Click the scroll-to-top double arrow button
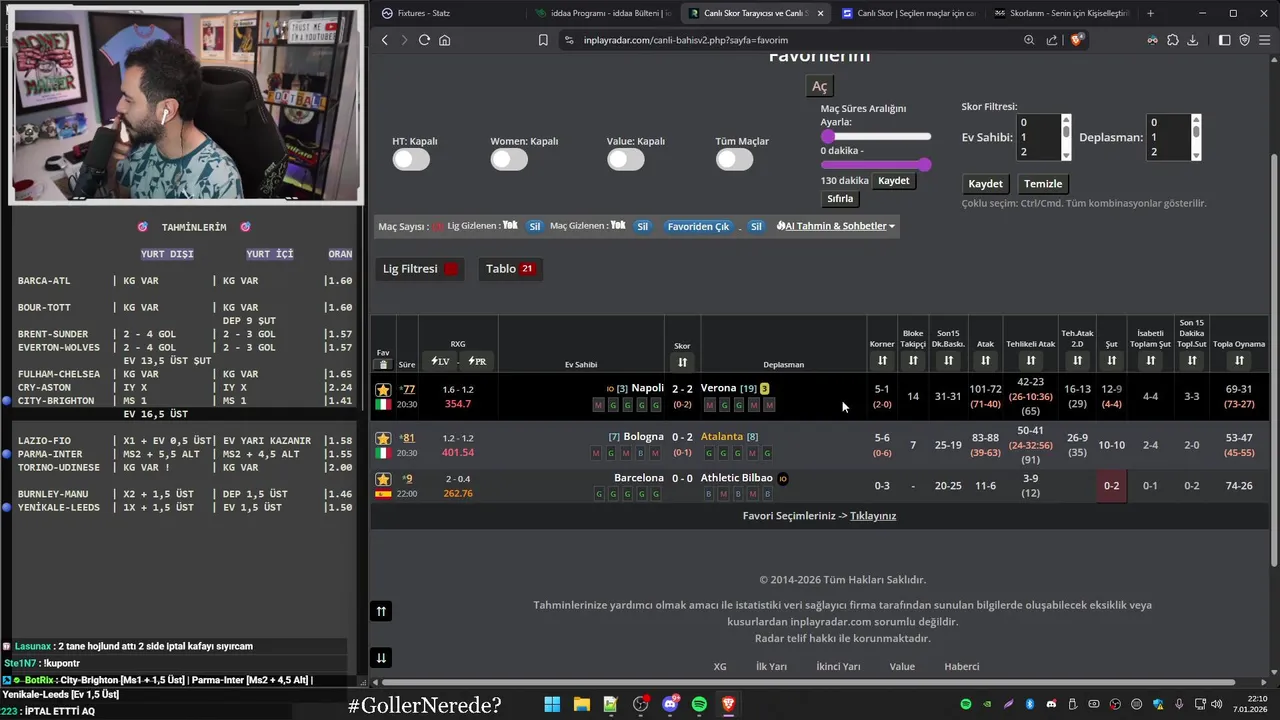This screenshot has width=1280, height=720. [381, 611]
